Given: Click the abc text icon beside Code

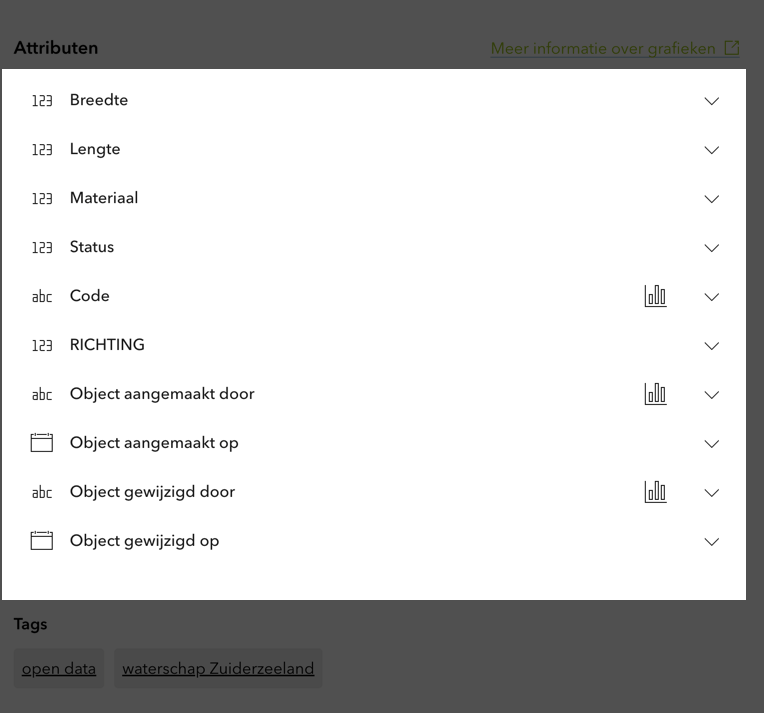Looking at the screenshot, I should [x=42, y=297].
